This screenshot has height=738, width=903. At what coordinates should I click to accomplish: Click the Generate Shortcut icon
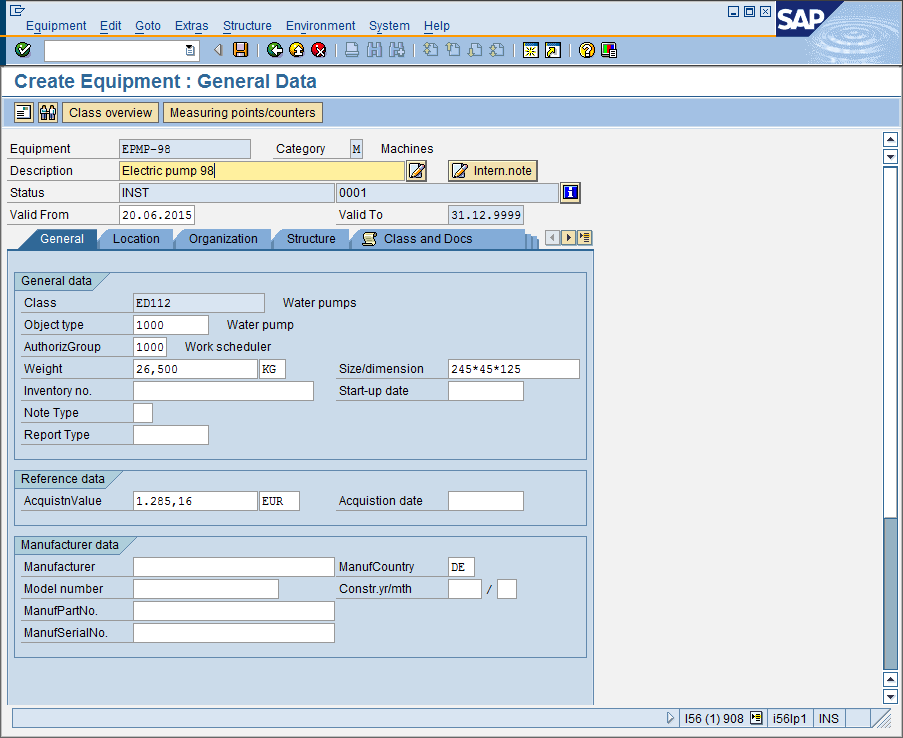[553, 50]
